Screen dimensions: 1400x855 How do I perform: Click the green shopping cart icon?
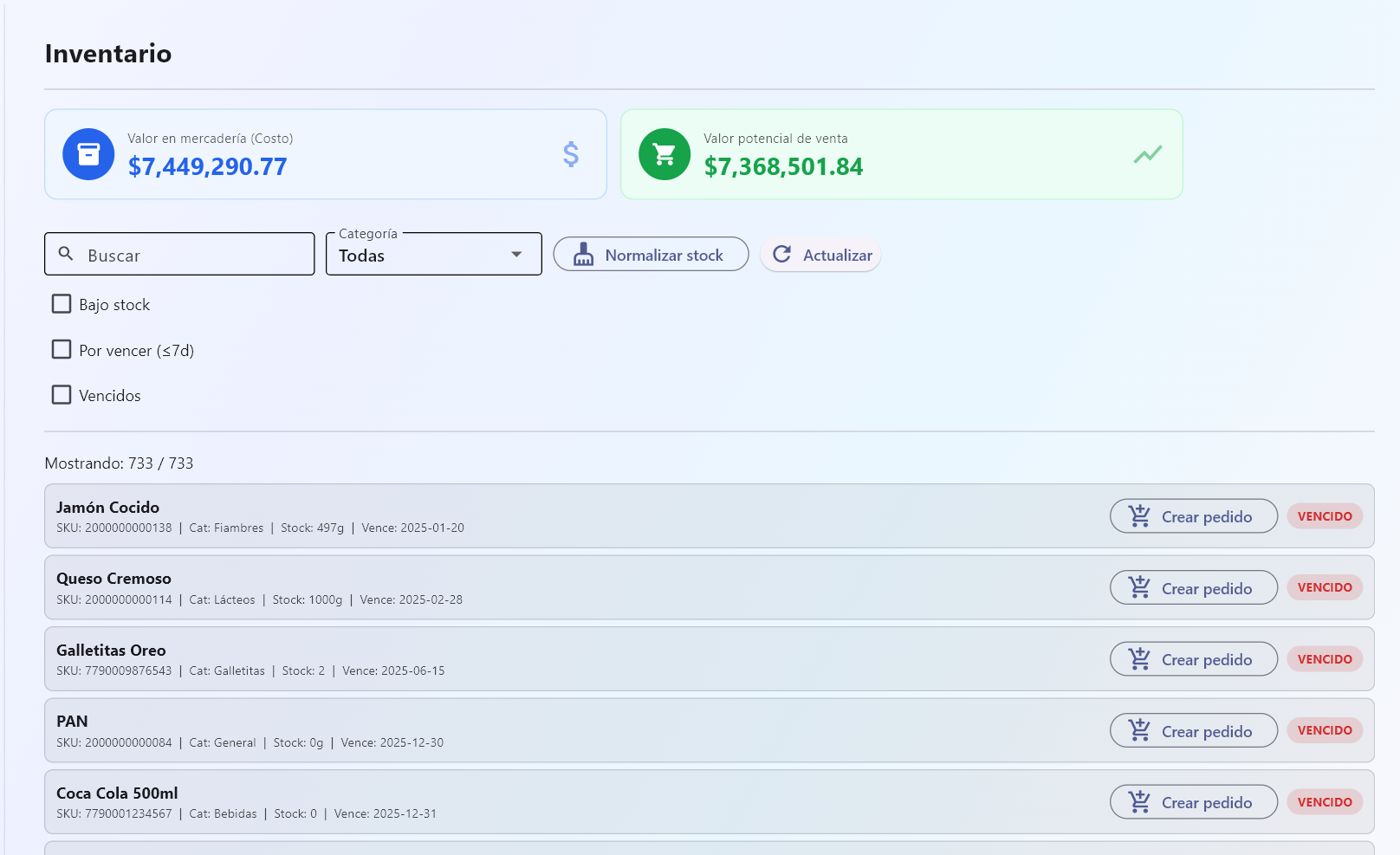(664, 154)
